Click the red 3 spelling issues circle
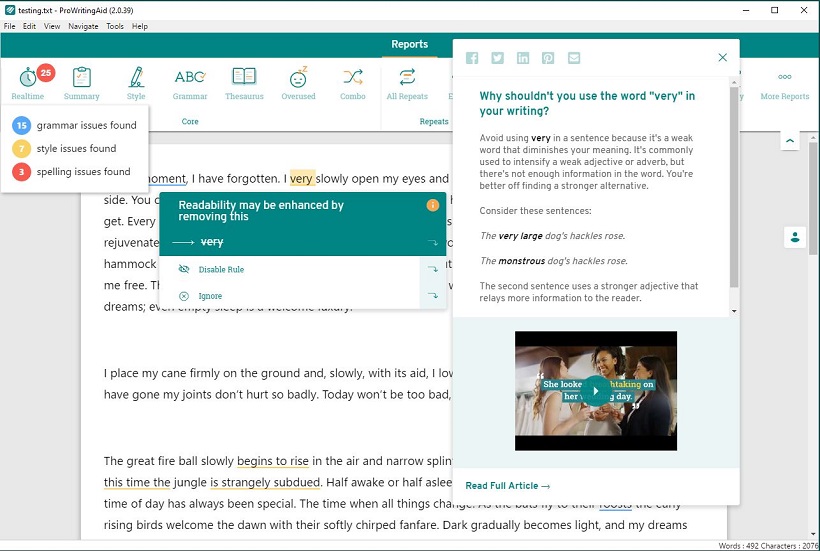 point(21,171)
